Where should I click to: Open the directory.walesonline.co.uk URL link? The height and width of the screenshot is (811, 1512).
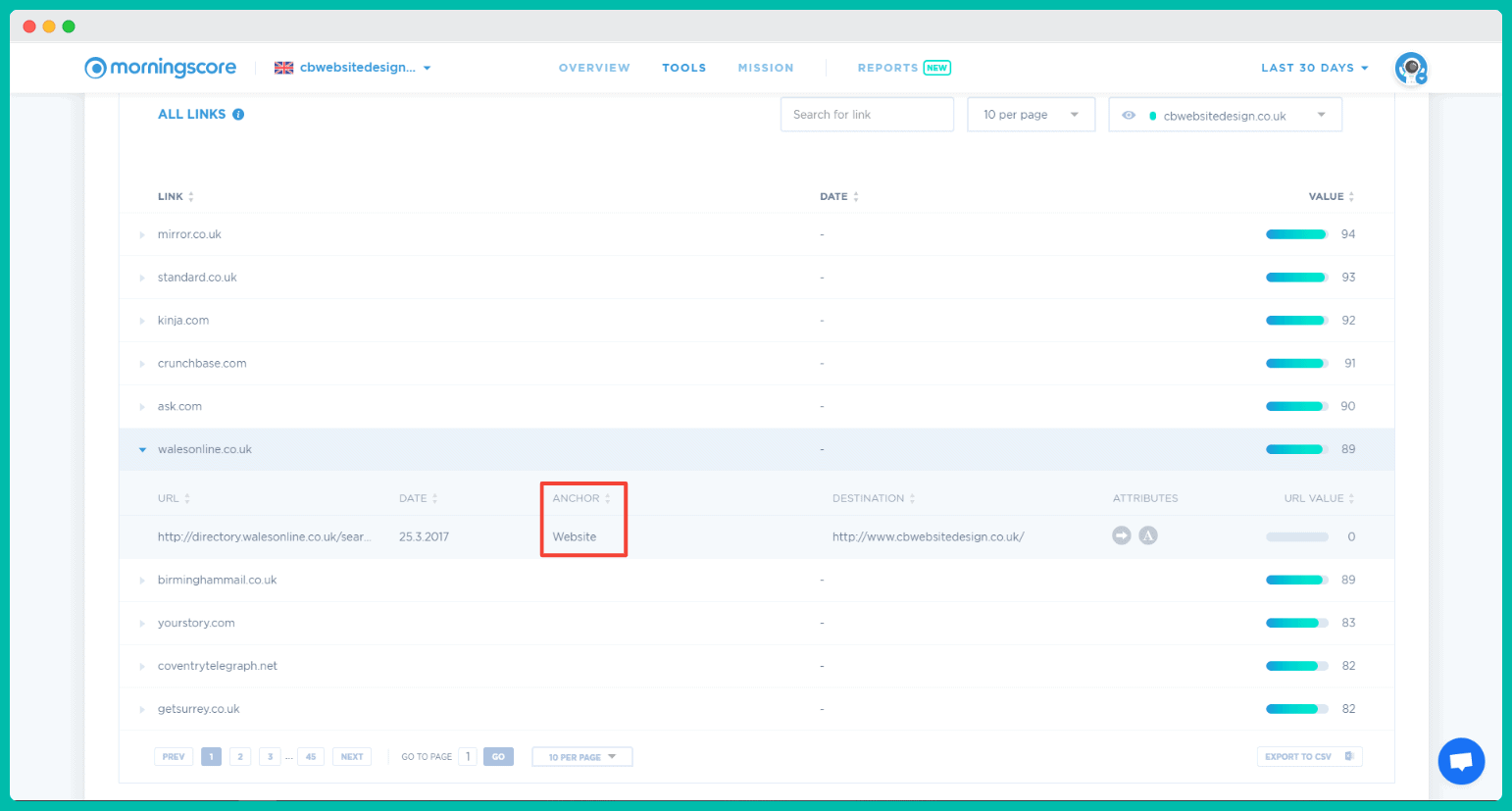pos(264,537)
